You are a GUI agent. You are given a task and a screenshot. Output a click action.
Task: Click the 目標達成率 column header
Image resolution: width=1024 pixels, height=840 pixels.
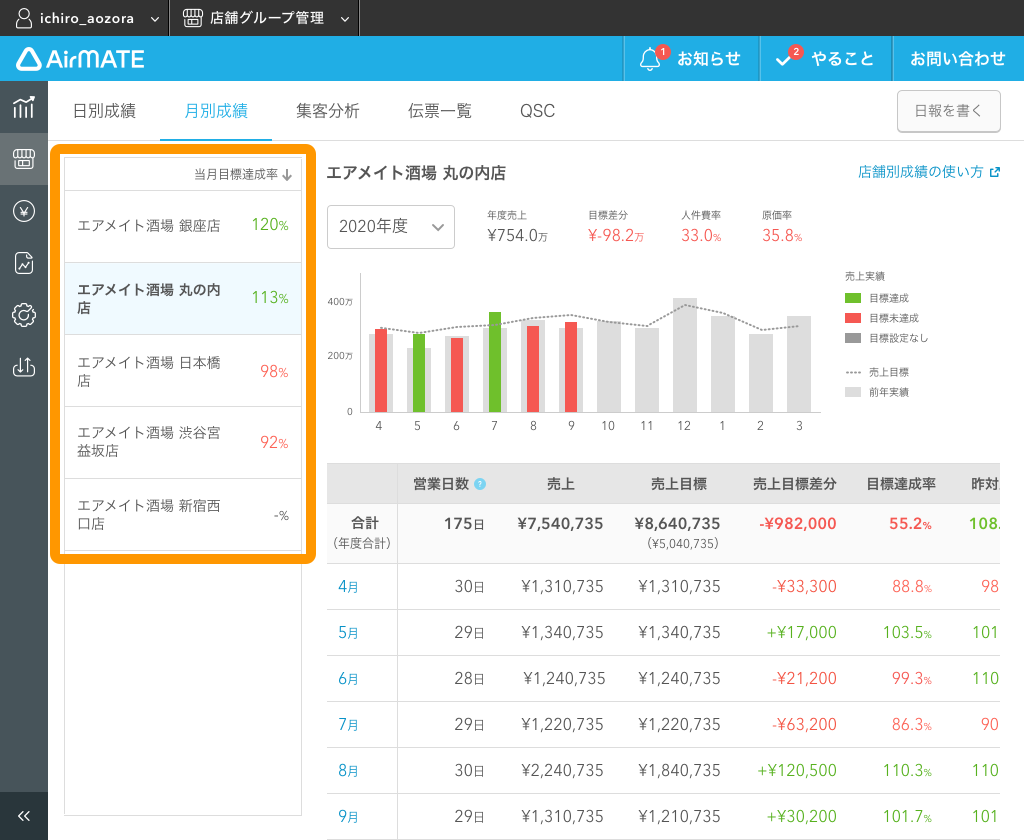901,484
